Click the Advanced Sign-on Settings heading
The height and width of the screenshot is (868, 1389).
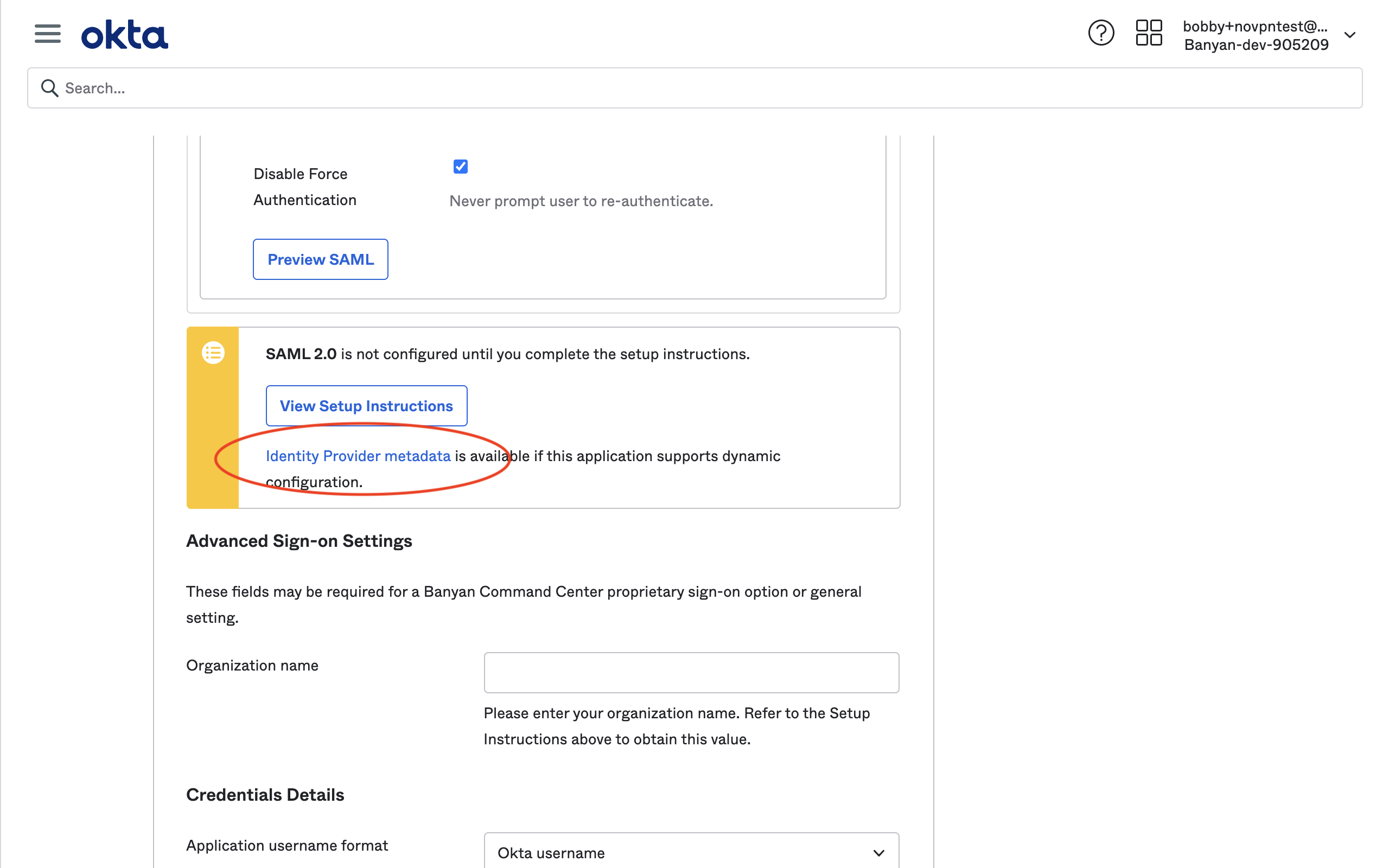(299, 541)
